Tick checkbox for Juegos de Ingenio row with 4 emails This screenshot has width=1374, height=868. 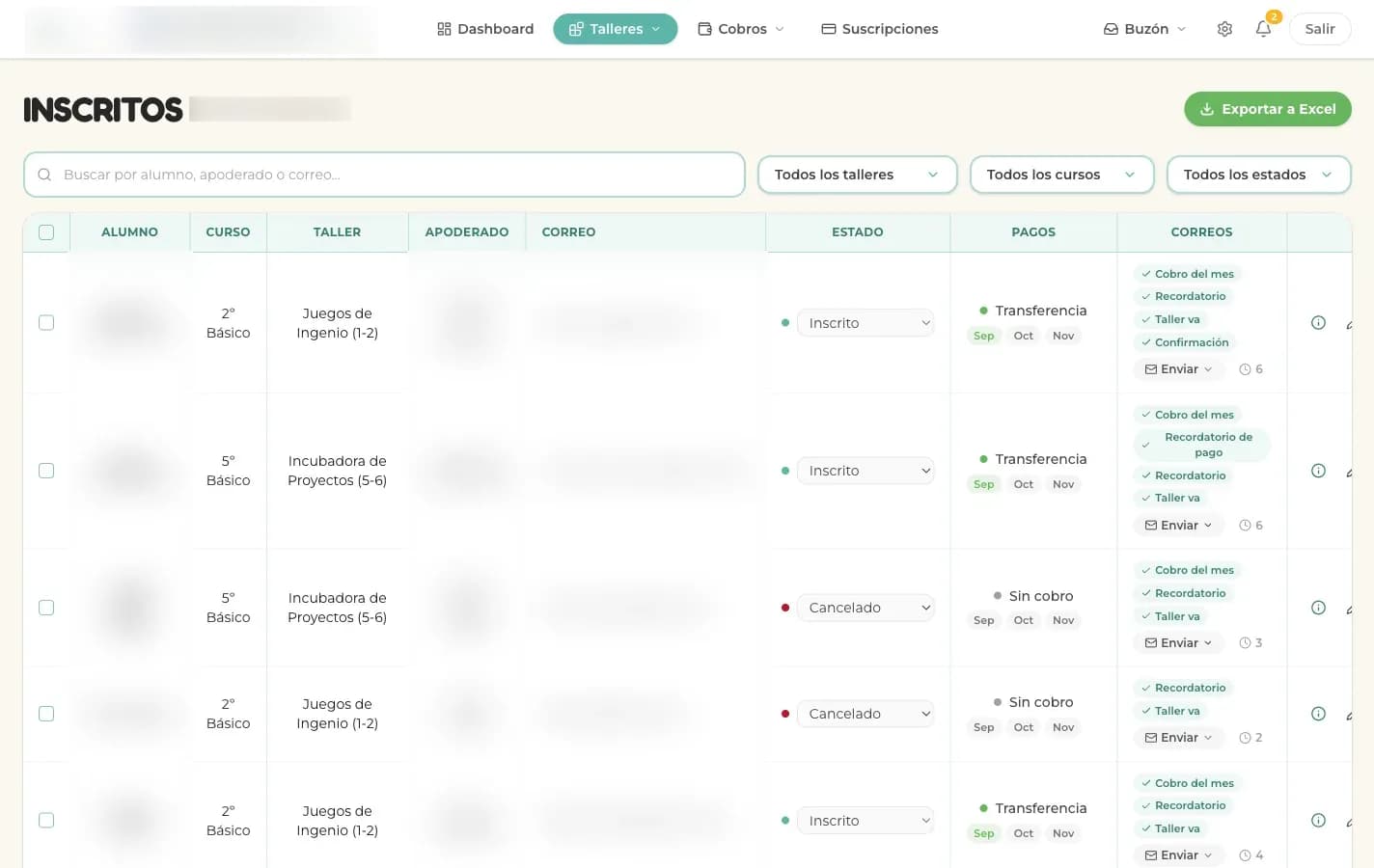tap(46, 821)
